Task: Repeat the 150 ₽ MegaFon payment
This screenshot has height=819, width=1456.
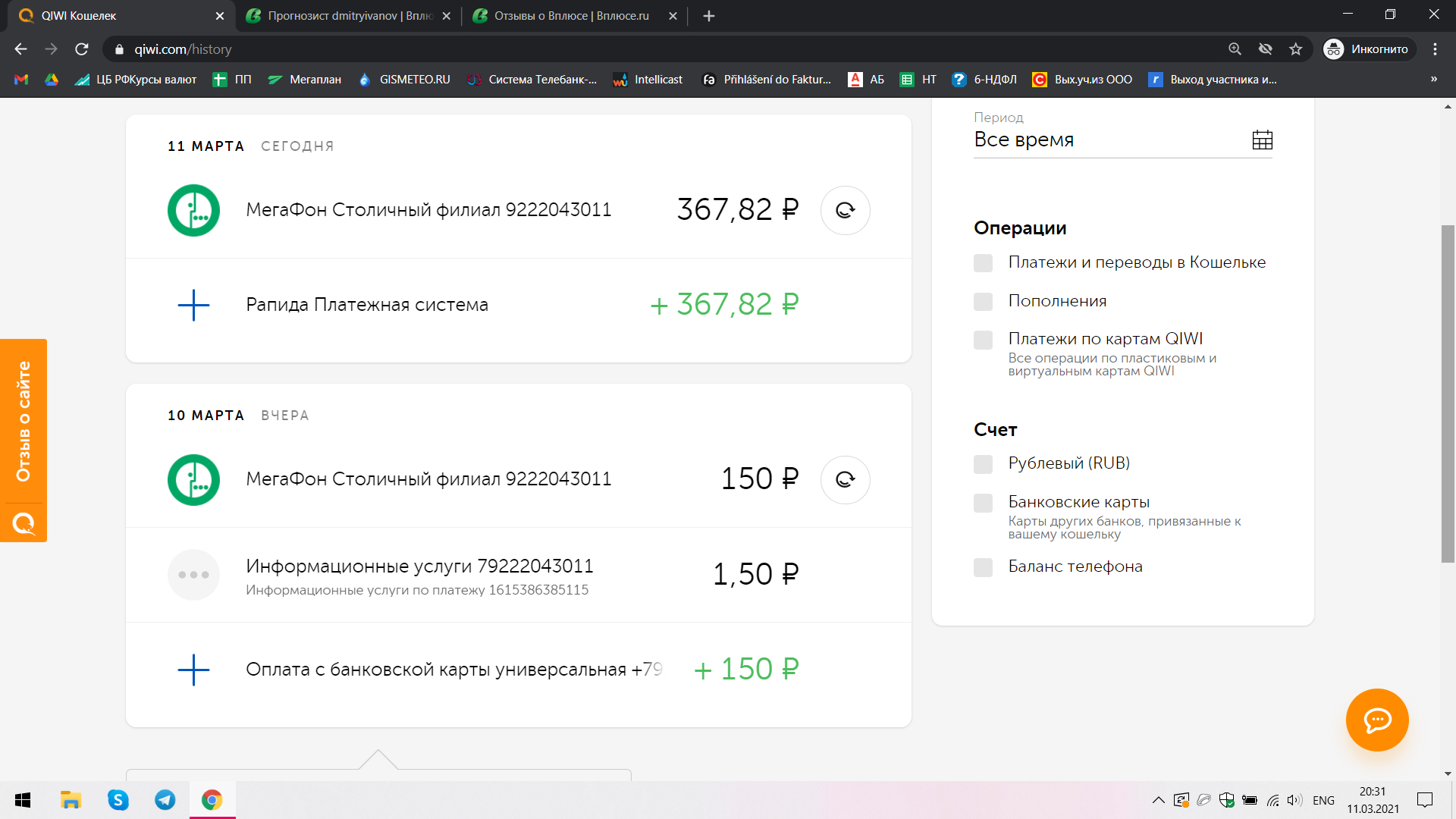Action: point(845,479)
